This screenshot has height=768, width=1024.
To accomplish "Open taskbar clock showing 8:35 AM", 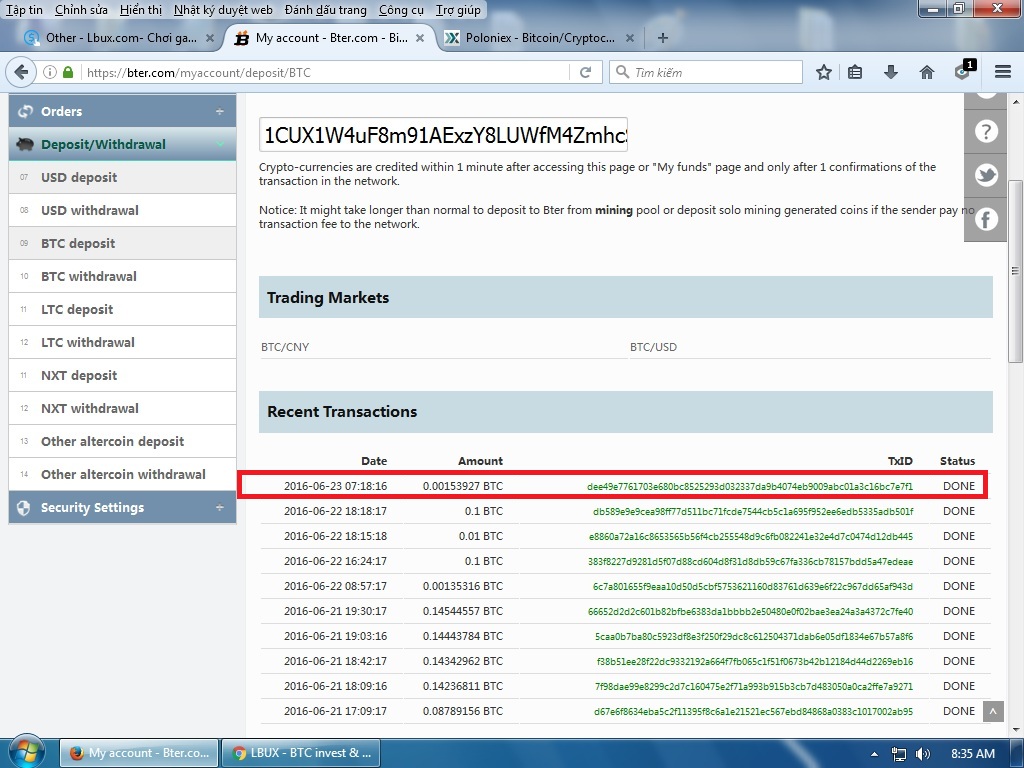I will [972, 754].
